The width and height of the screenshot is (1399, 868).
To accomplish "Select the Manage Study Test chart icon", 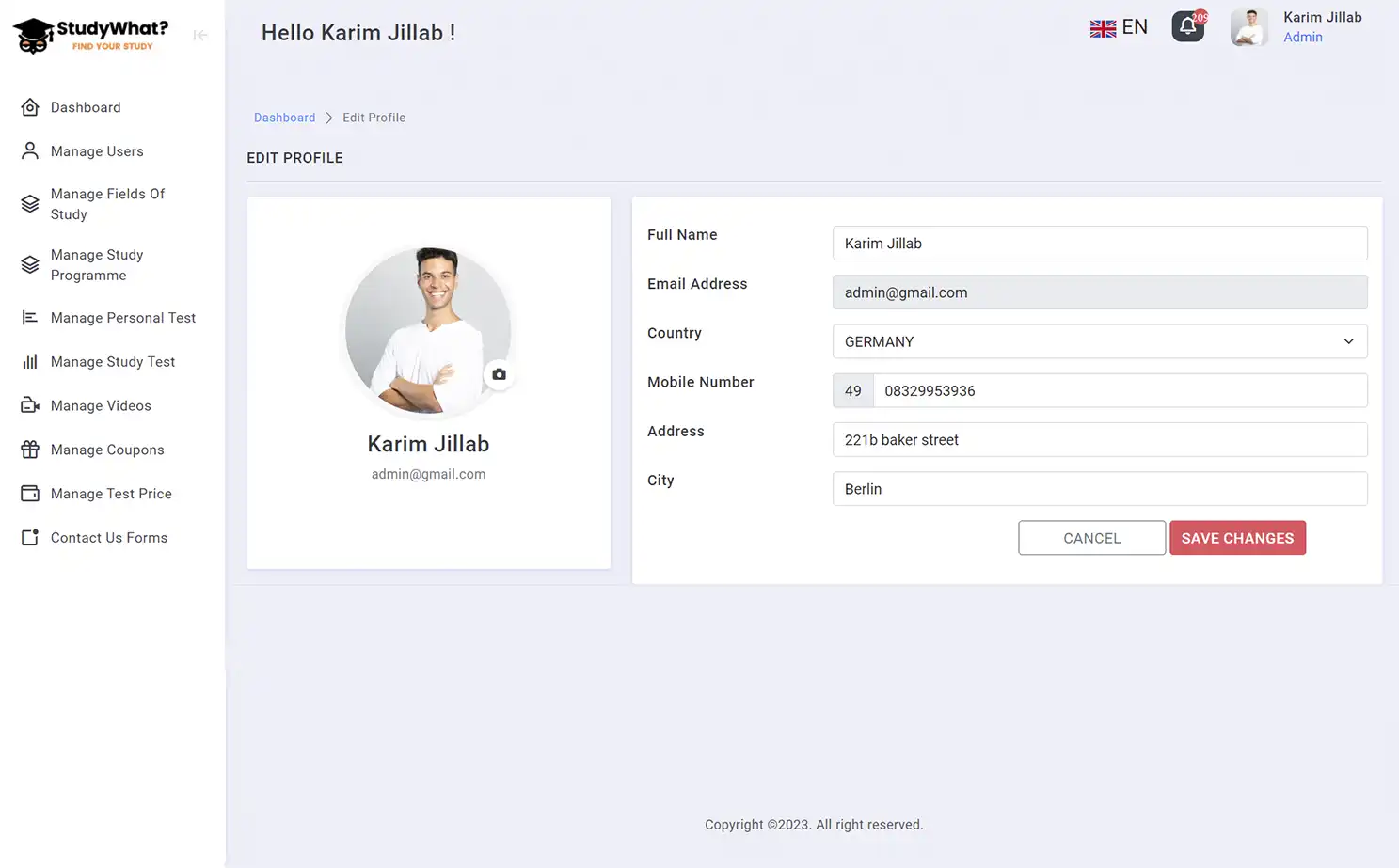I will pos(29,361).
